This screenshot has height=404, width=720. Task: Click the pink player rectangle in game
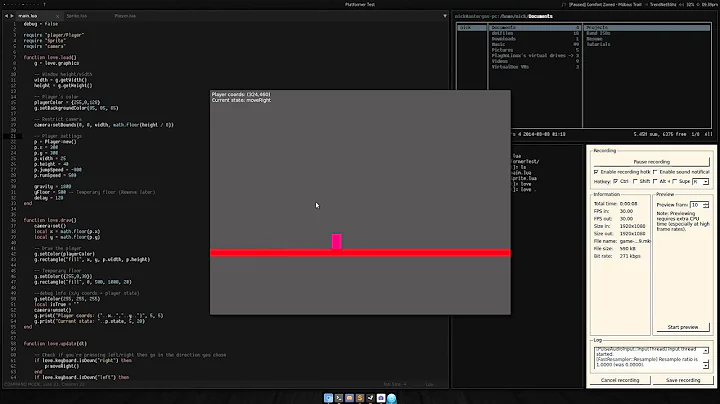(x=337, y=242)
